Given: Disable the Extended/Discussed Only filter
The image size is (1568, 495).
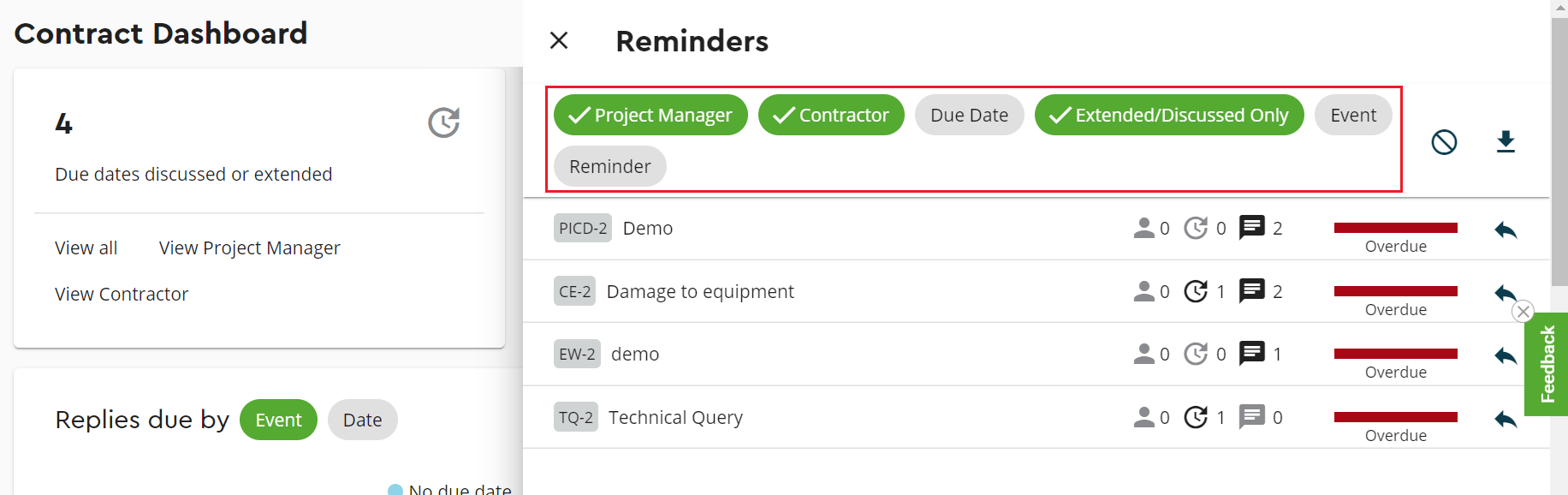Looking at the screenshot, I should [1168, 115].
